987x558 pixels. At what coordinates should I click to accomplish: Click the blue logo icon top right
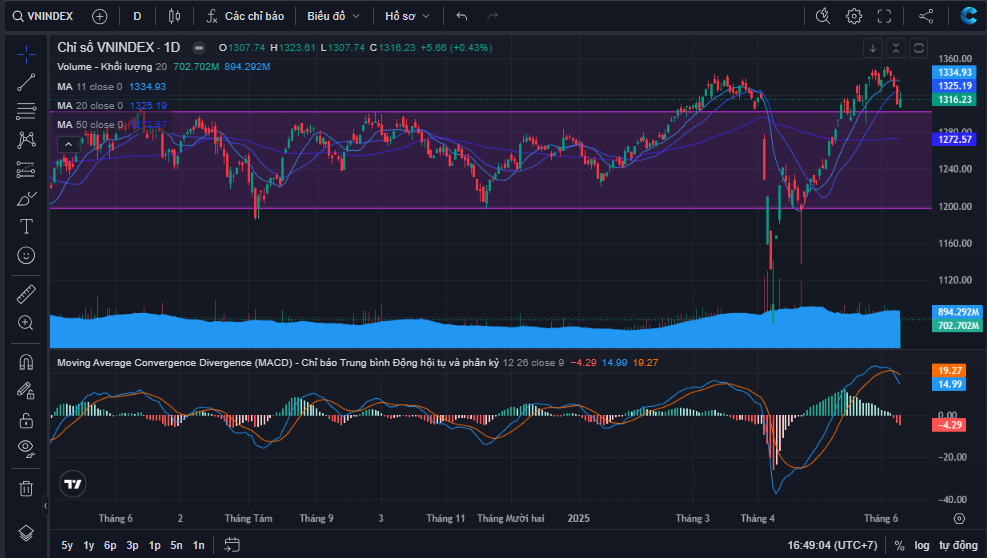point(969,16)
